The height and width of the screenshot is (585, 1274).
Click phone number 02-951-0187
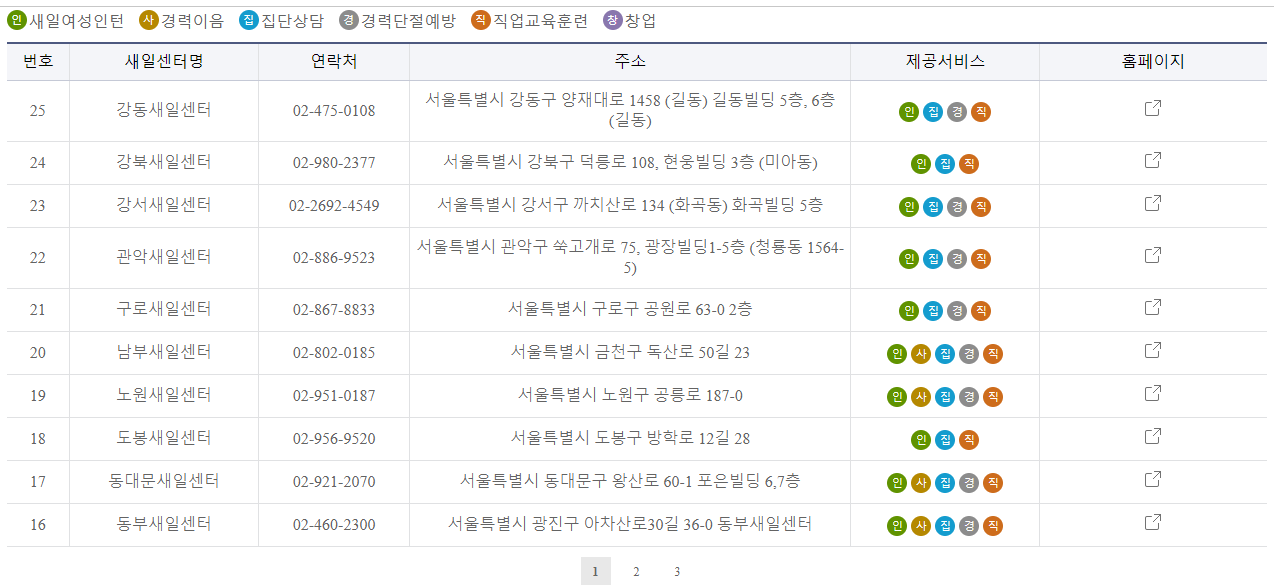334,396
